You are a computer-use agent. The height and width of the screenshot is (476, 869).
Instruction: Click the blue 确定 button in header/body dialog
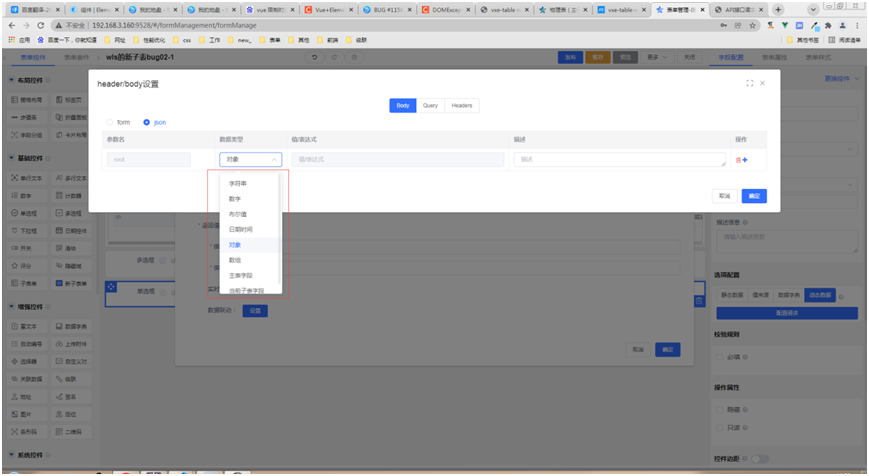pyautogui.click(x=754, y=196)
